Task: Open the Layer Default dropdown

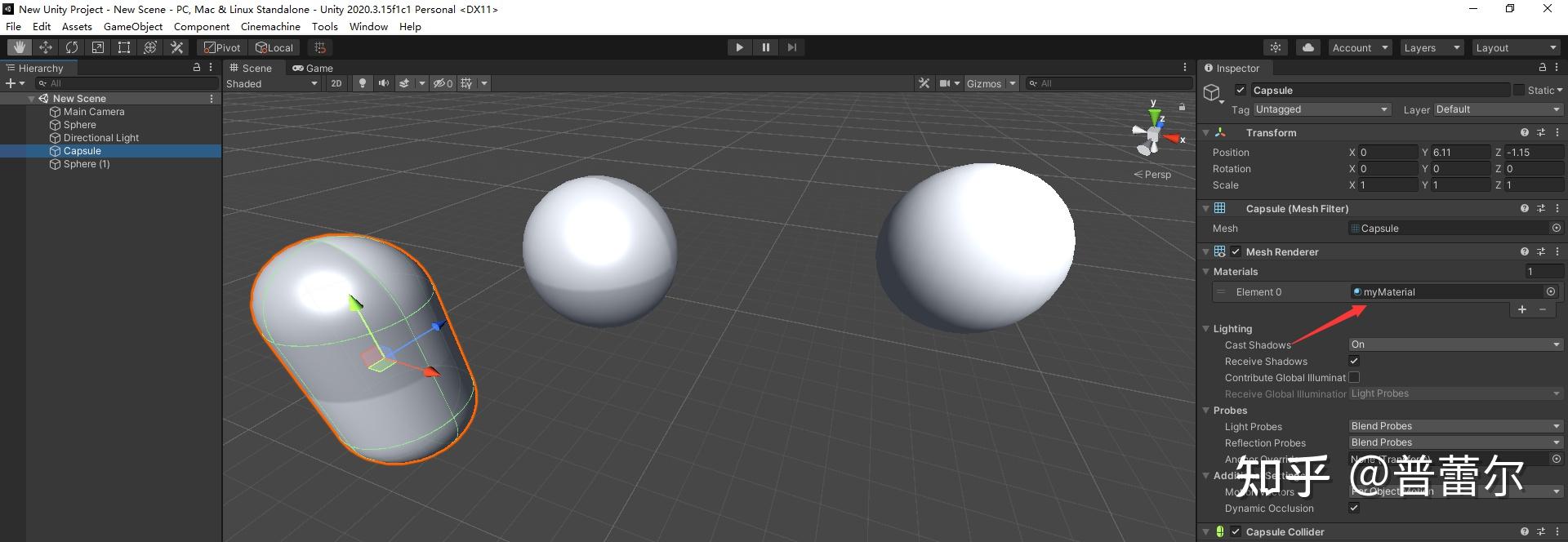Action: tap(1498, 109)
